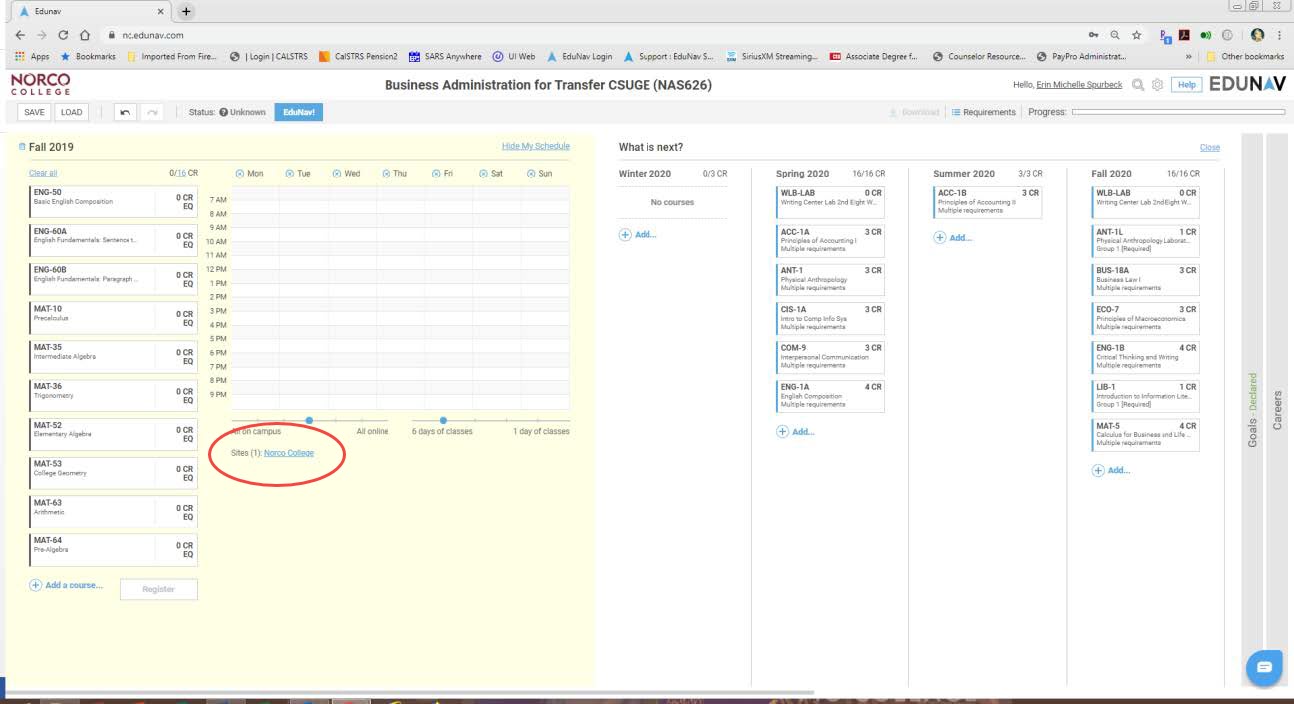Open the Requirements list panel

click(983, 112)
